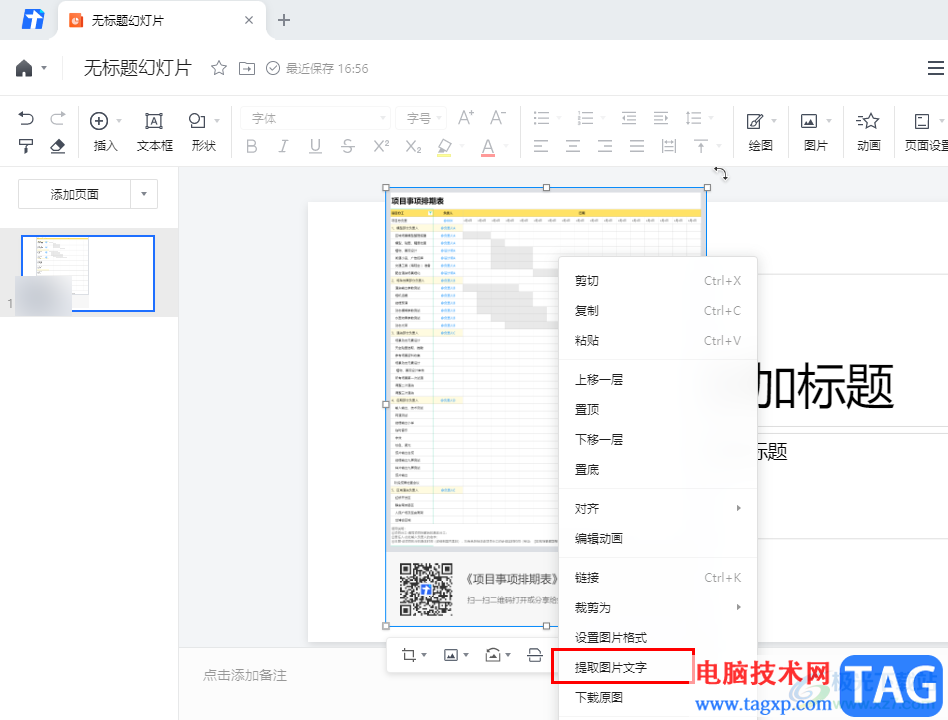Choose Edit Animation (编辑动画)
Image resolution: width=948 pixels, height=720 pixels.
tap(658, 538)
